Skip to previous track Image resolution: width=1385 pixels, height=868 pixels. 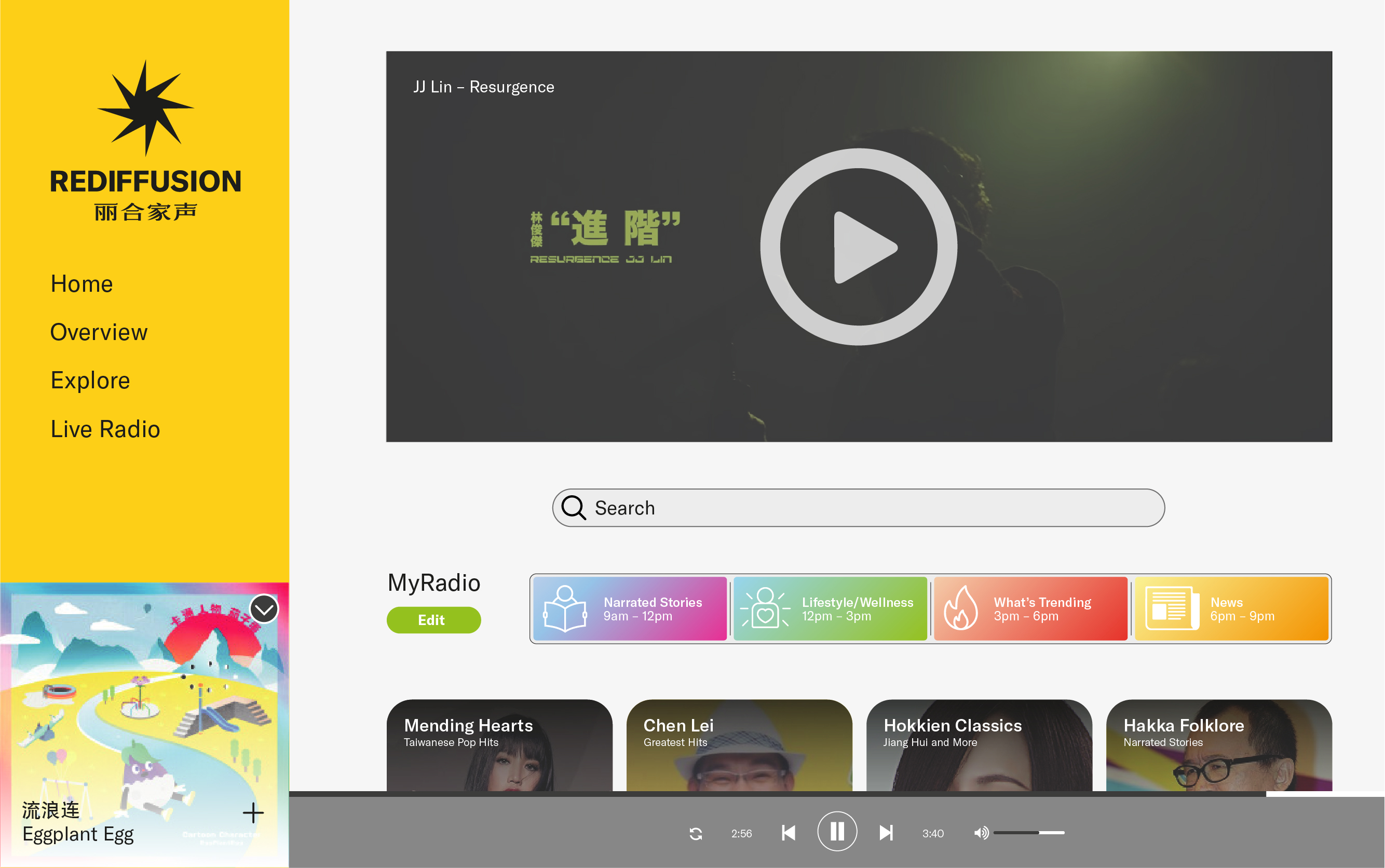[789, 832]
